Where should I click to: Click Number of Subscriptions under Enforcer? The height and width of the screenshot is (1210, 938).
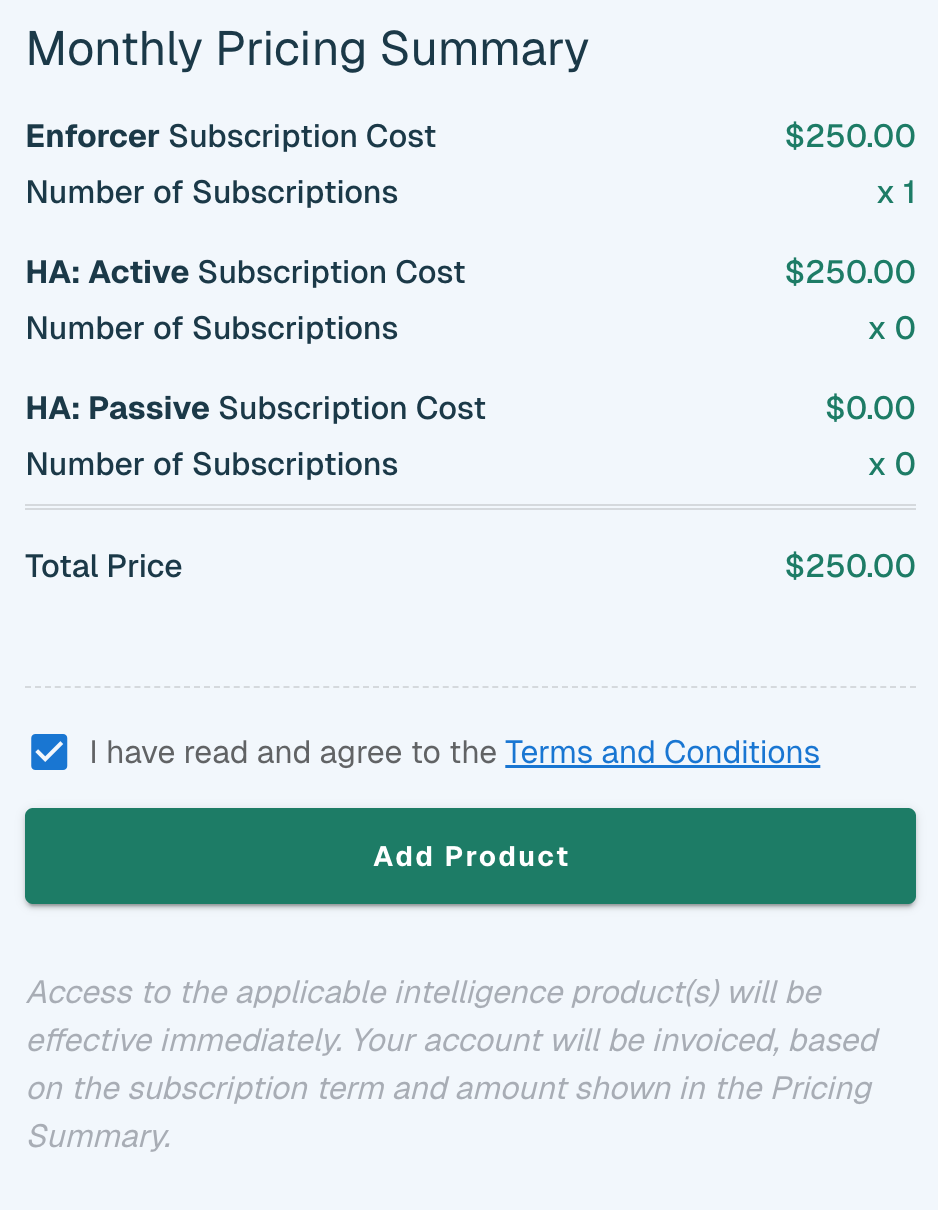click(212, 192)
